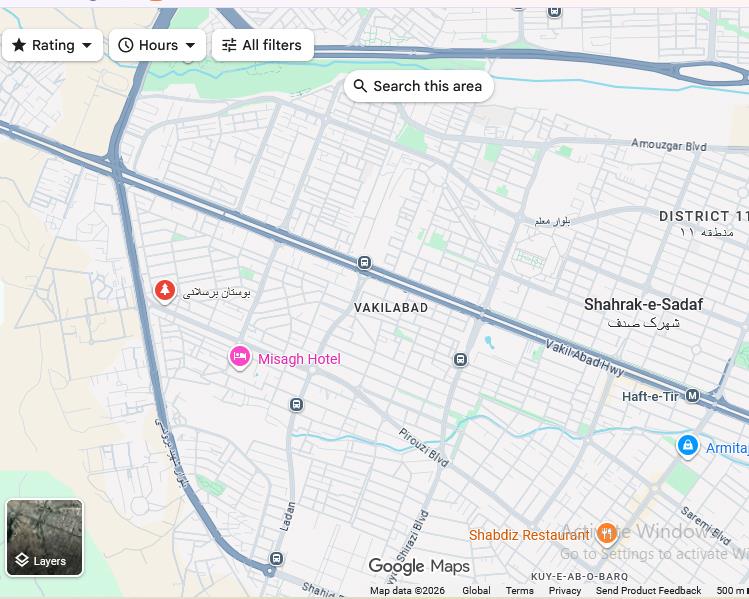The image size is (749, 599).
Task: Click the Misagh Hotel label
Action: pyautogui.click(x=299, y=359)
